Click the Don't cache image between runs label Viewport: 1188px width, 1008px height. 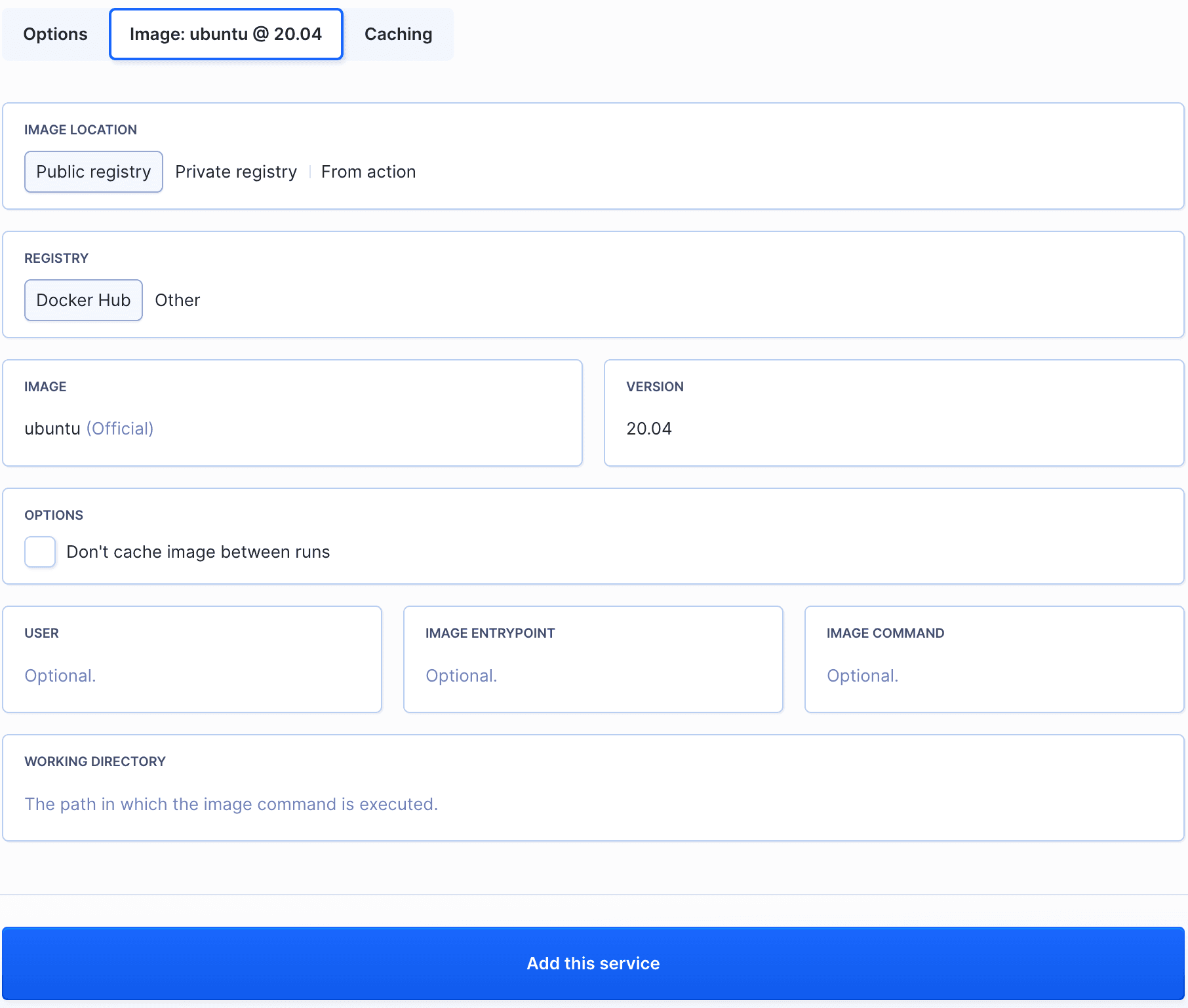point(198,552)
